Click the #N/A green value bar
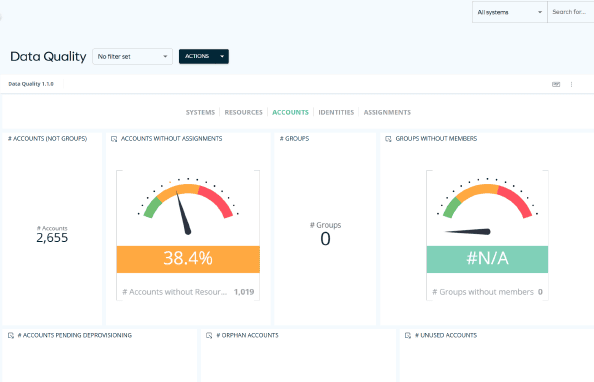 click(x=487, y=259)
